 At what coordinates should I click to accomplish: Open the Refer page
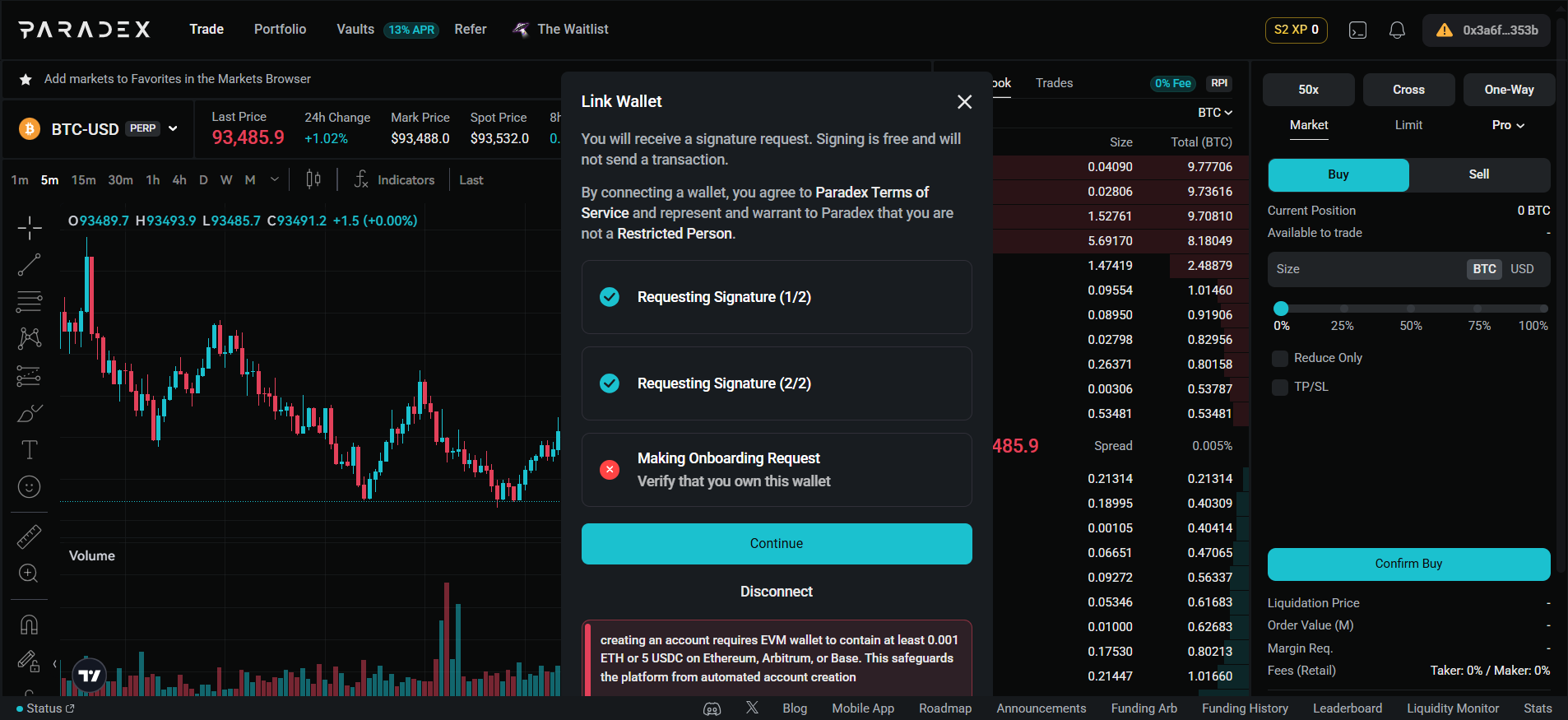[471, 30]
